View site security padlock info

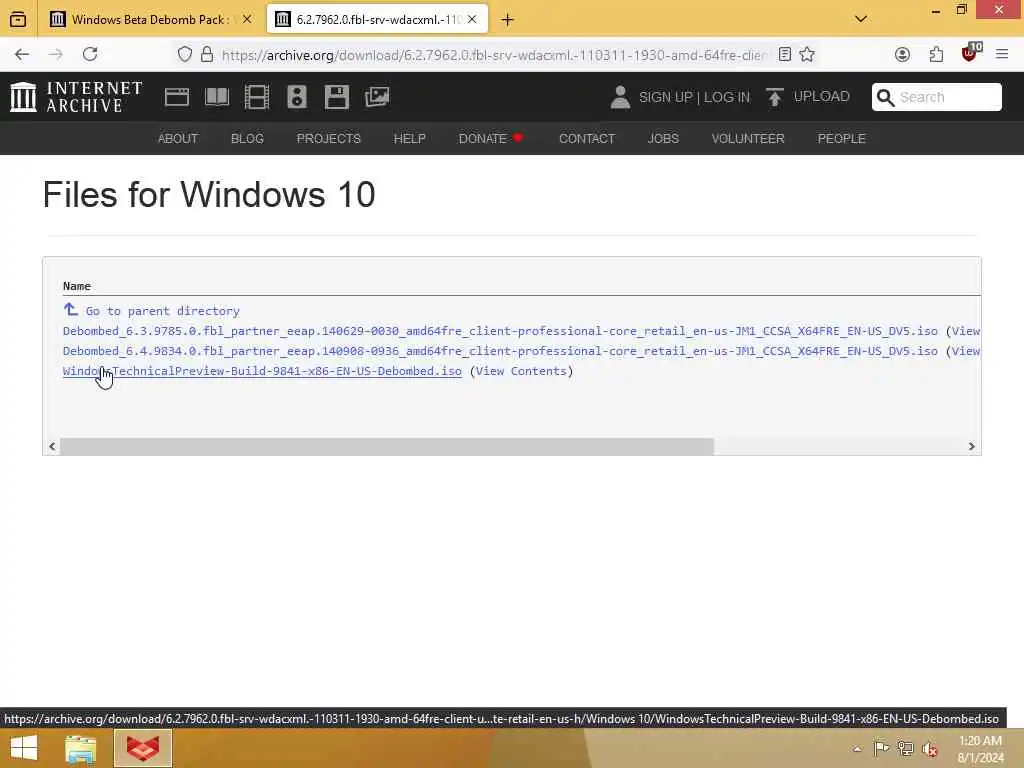[x=207, y=54]
